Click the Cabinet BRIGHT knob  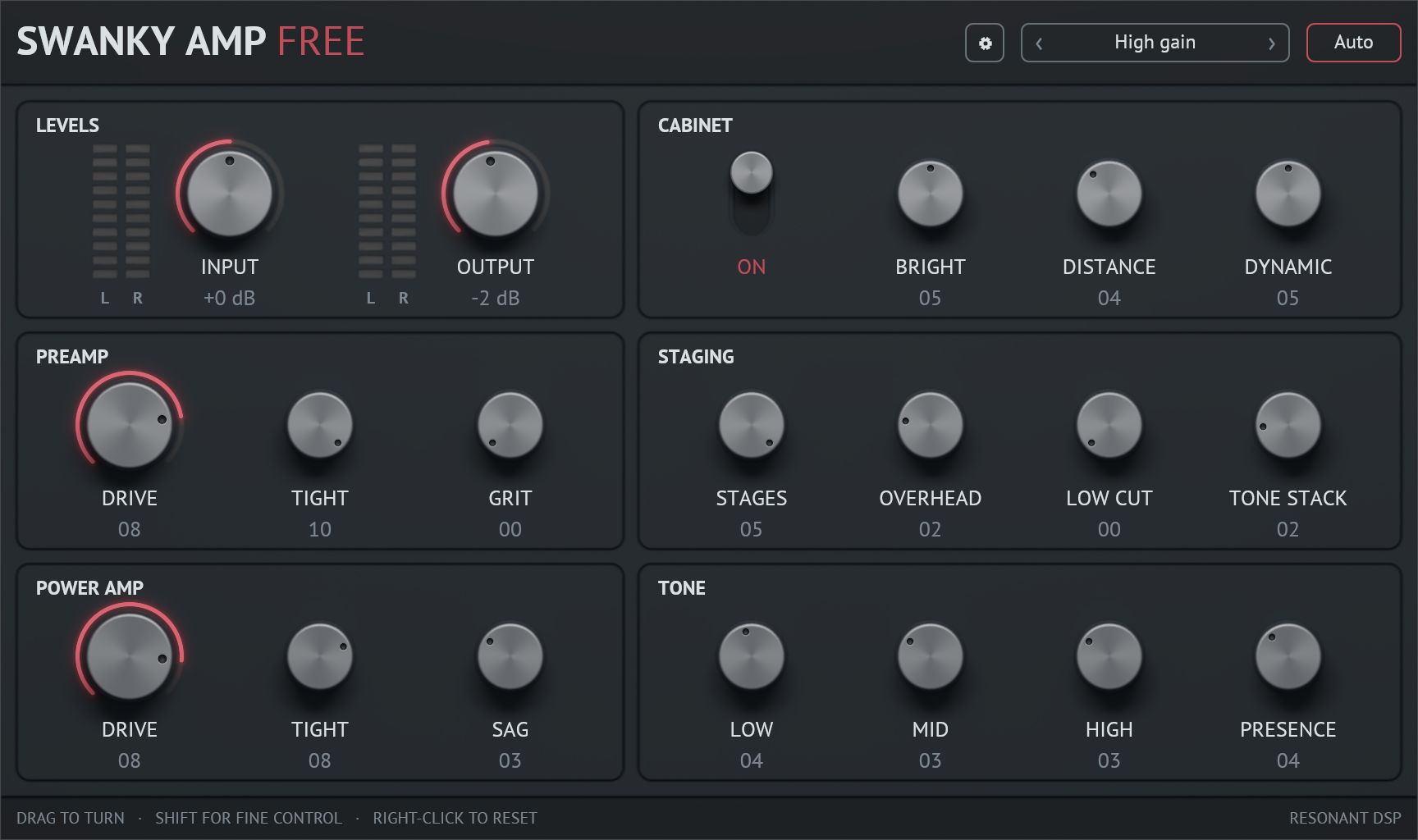point(931,194)
